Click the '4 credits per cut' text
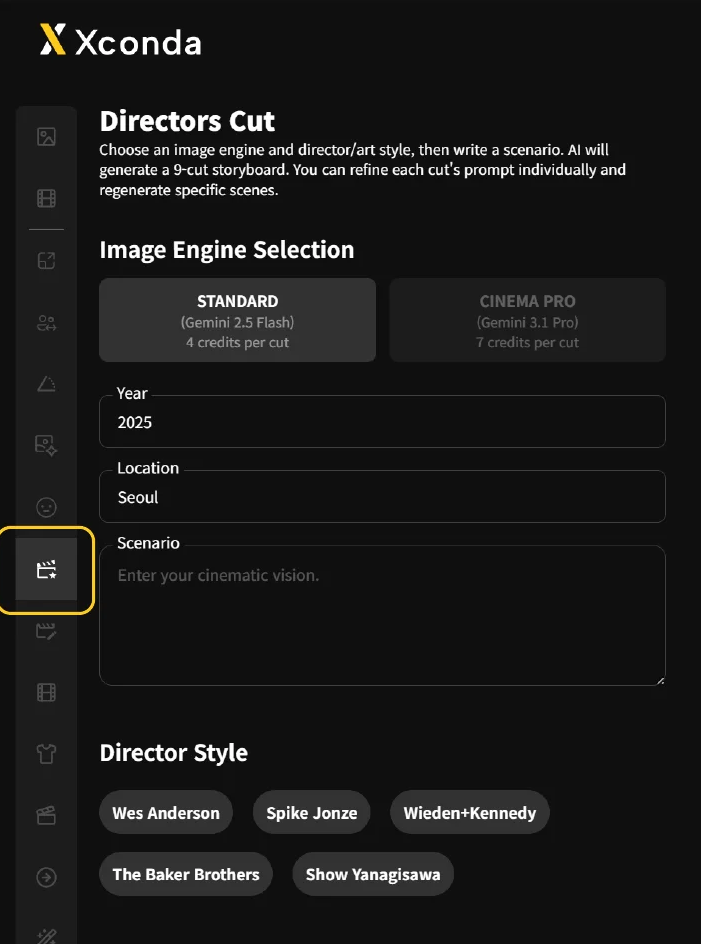Image resolution: width=701 pixels, height=944 pixels. coord(237,342)
